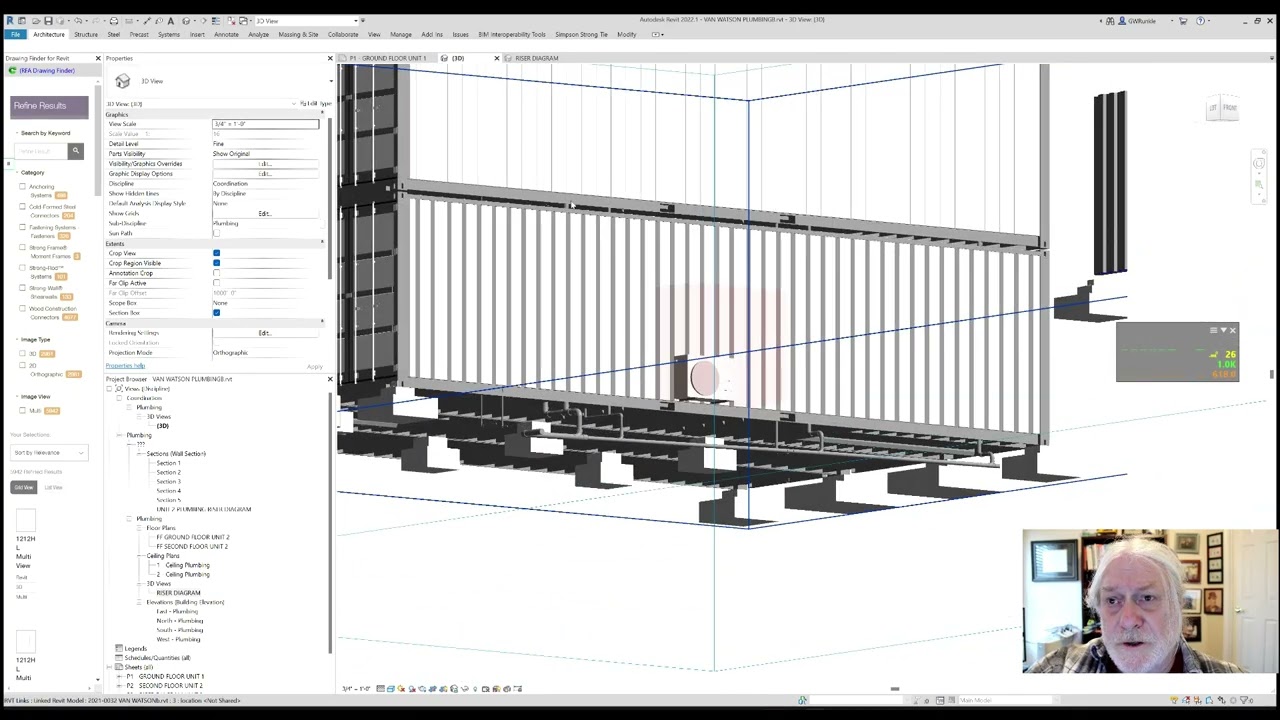Image resolution: width=1280 pixels, height=720 pixels.
Task: Uncheck the Crop Region Visible checkbox
Action: tap(216, 263)
